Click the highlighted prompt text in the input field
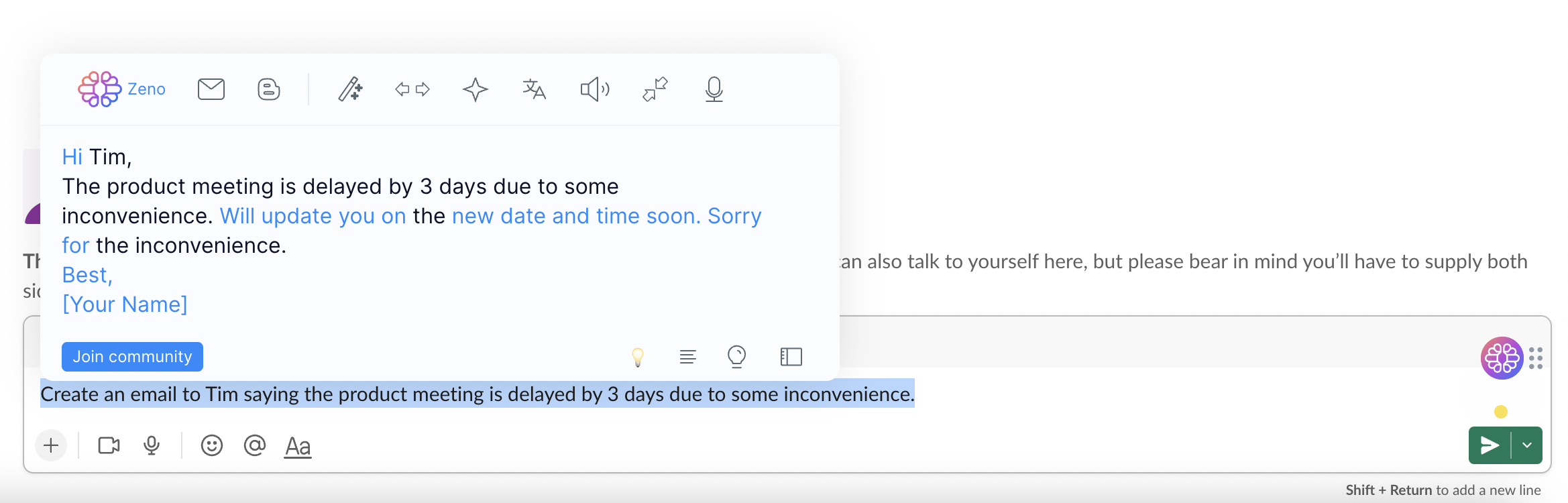 [478, 394]
